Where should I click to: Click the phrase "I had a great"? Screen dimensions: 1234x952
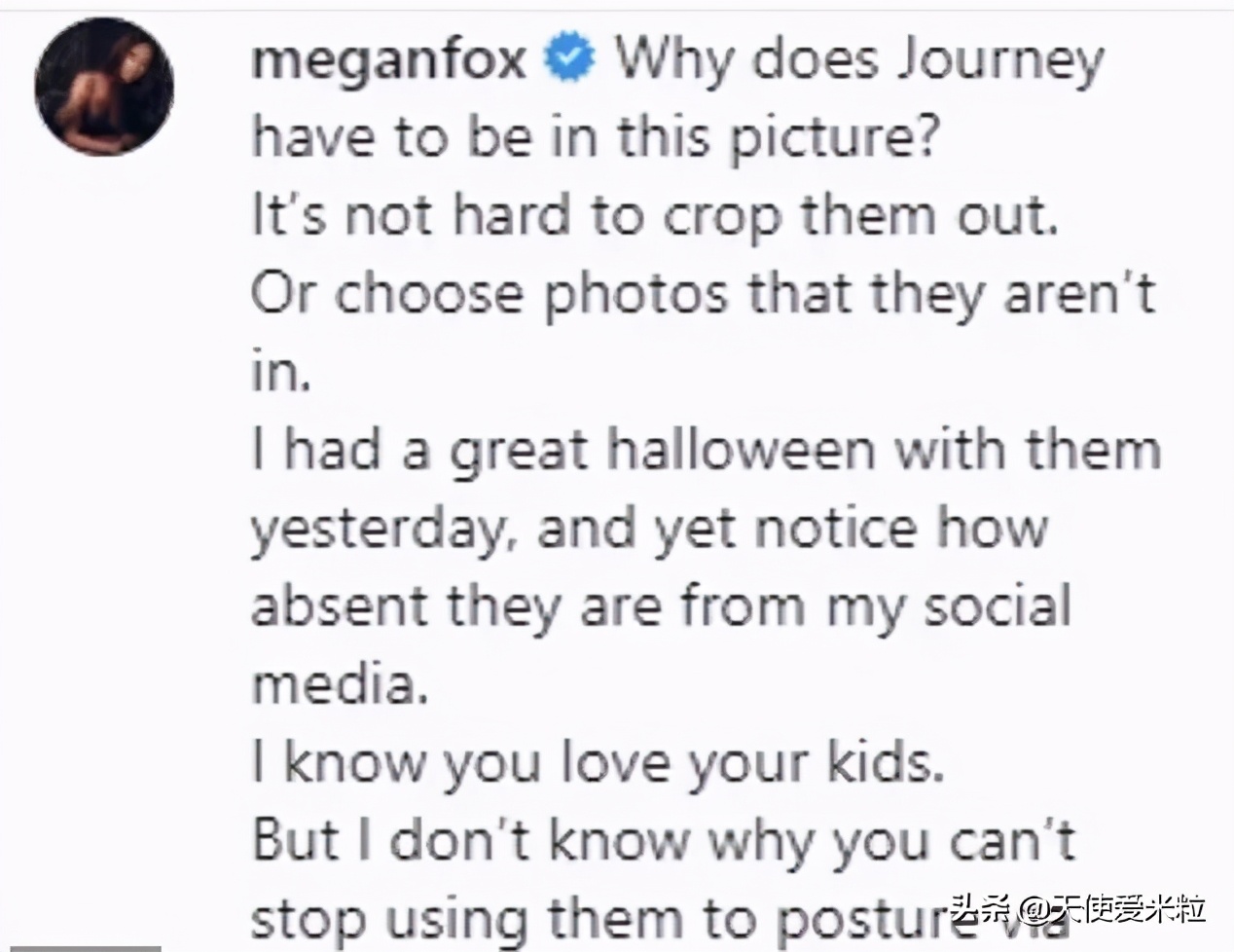420,451
